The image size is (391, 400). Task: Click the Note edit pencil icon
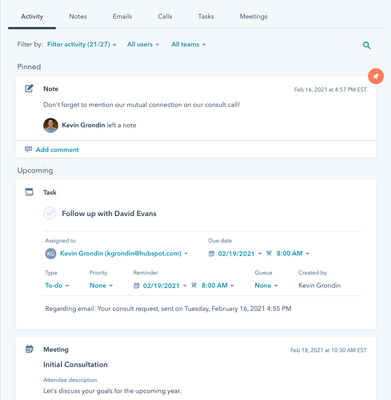(x=29, y=89)
